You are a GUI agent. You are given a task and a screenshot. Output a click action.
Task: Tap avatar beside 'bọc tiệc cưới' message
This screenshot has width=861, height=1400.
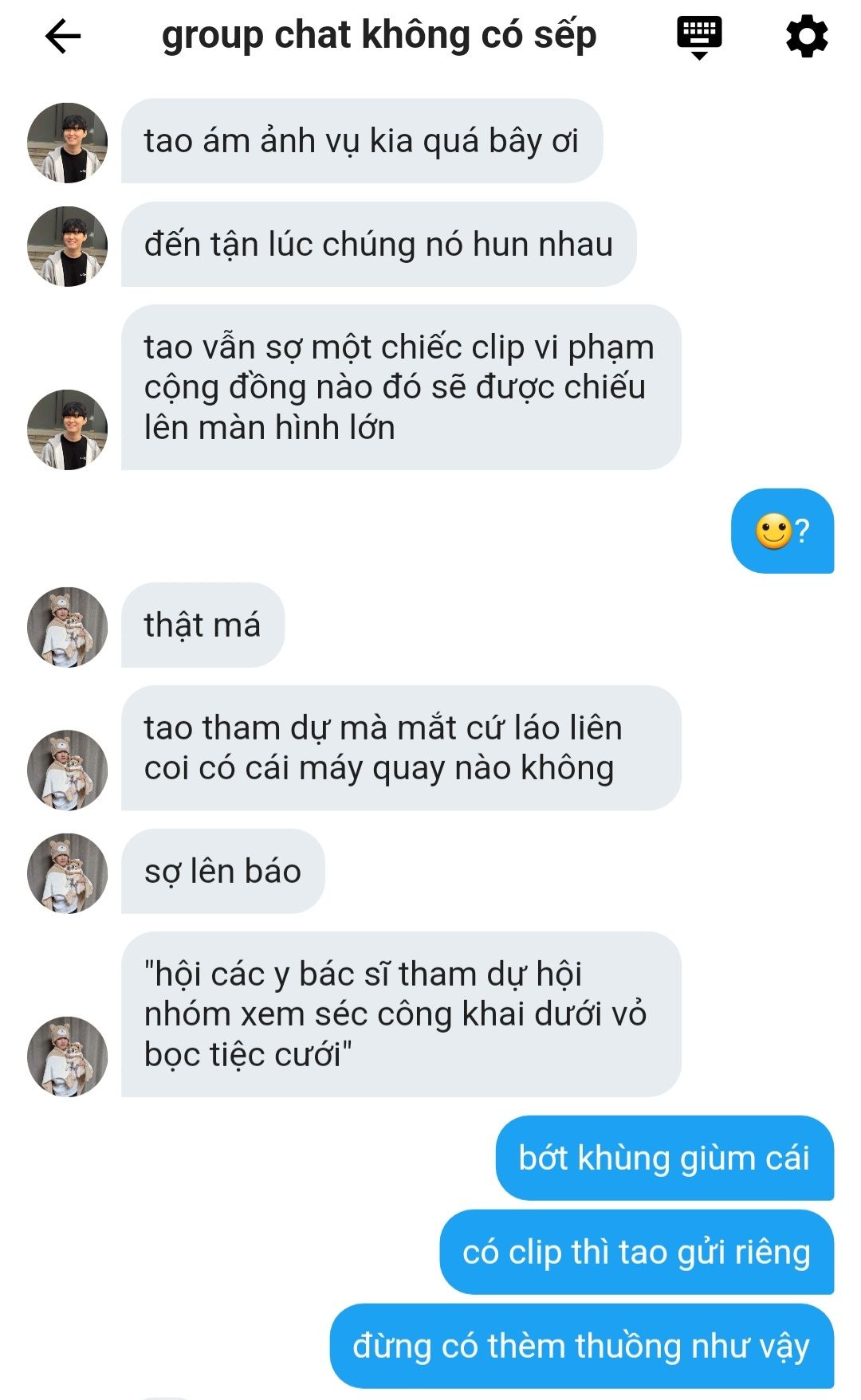68,1057
